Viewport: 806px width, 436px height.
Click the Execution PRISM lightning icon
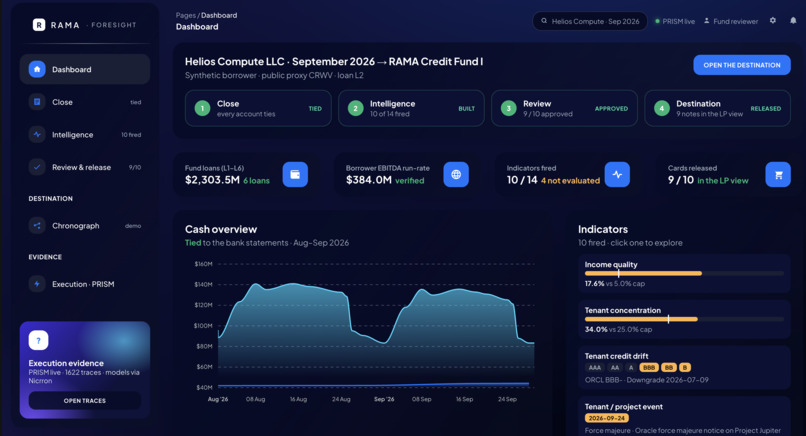pyautogui.click(x=37, y=284)
